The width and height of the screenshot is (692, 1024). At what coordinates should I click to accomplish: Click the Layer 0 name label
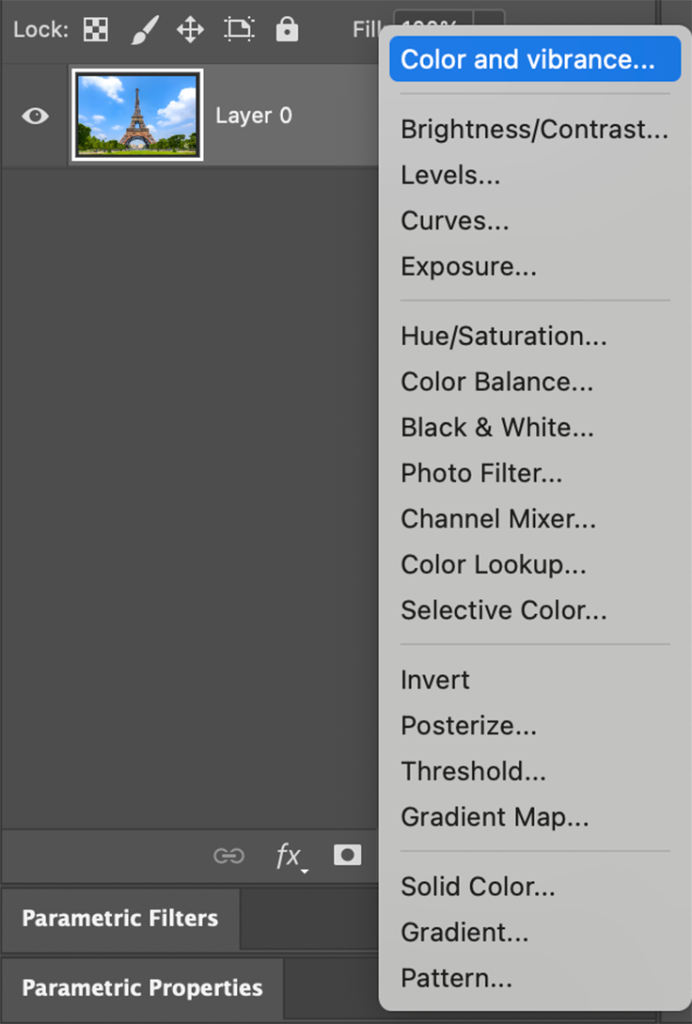(x=254, y=116)
